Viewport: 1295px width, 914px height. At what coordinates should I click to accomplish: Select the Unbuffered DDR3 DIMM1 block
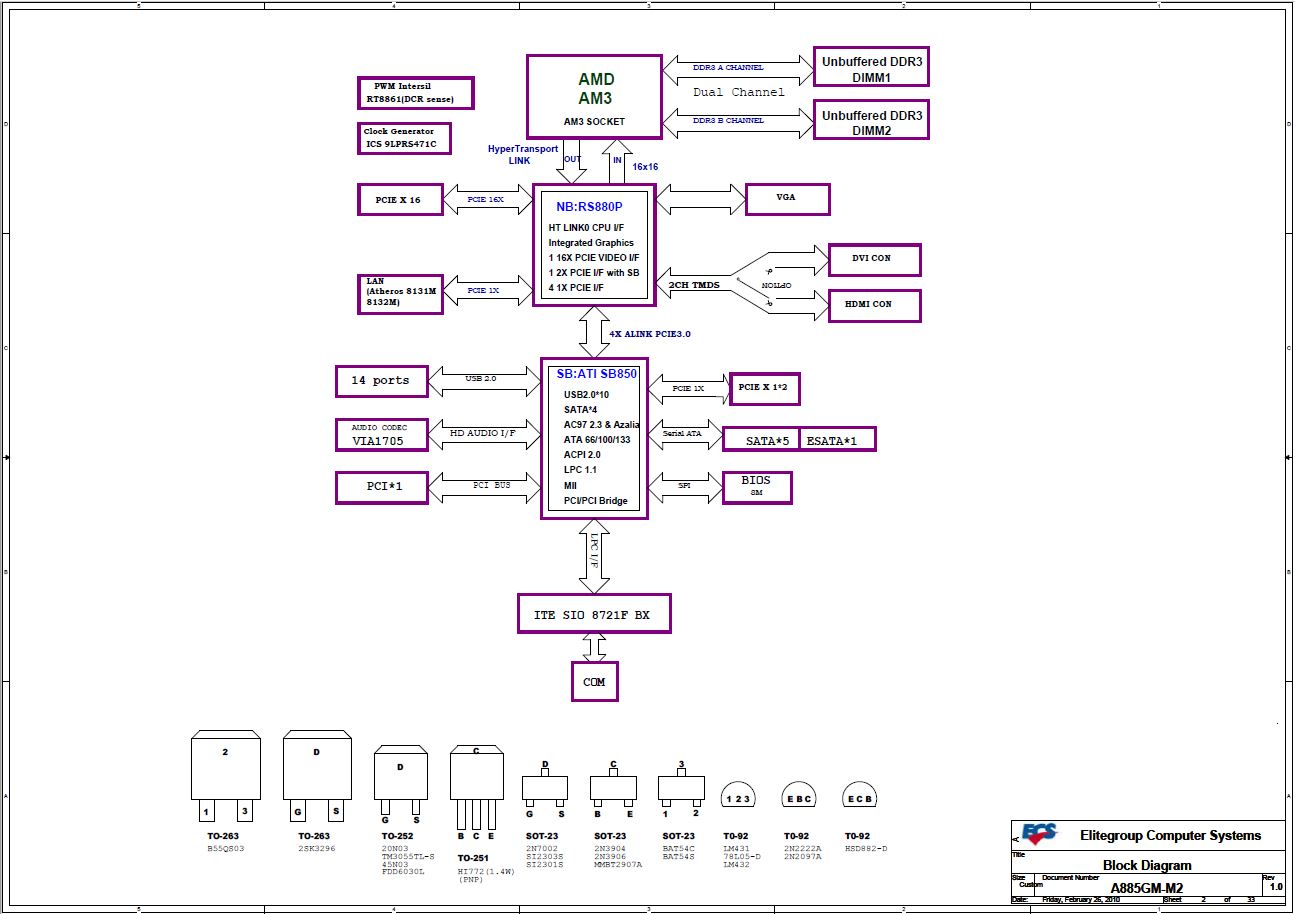[x=871, y=69]
